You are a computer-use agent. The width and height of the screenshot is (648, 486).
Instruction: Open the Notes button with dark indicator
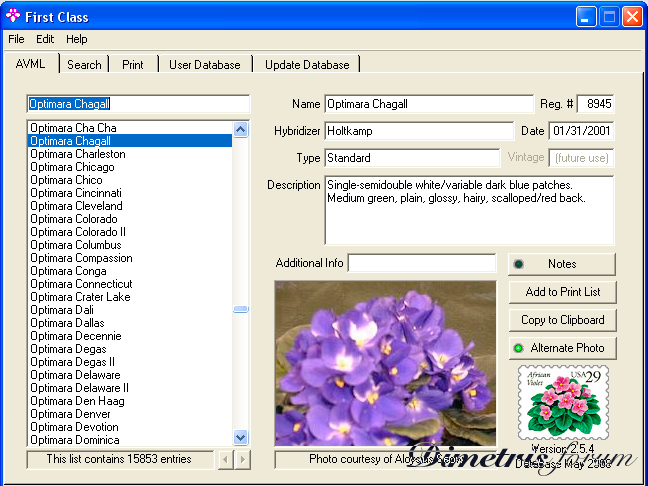point(561,264)
